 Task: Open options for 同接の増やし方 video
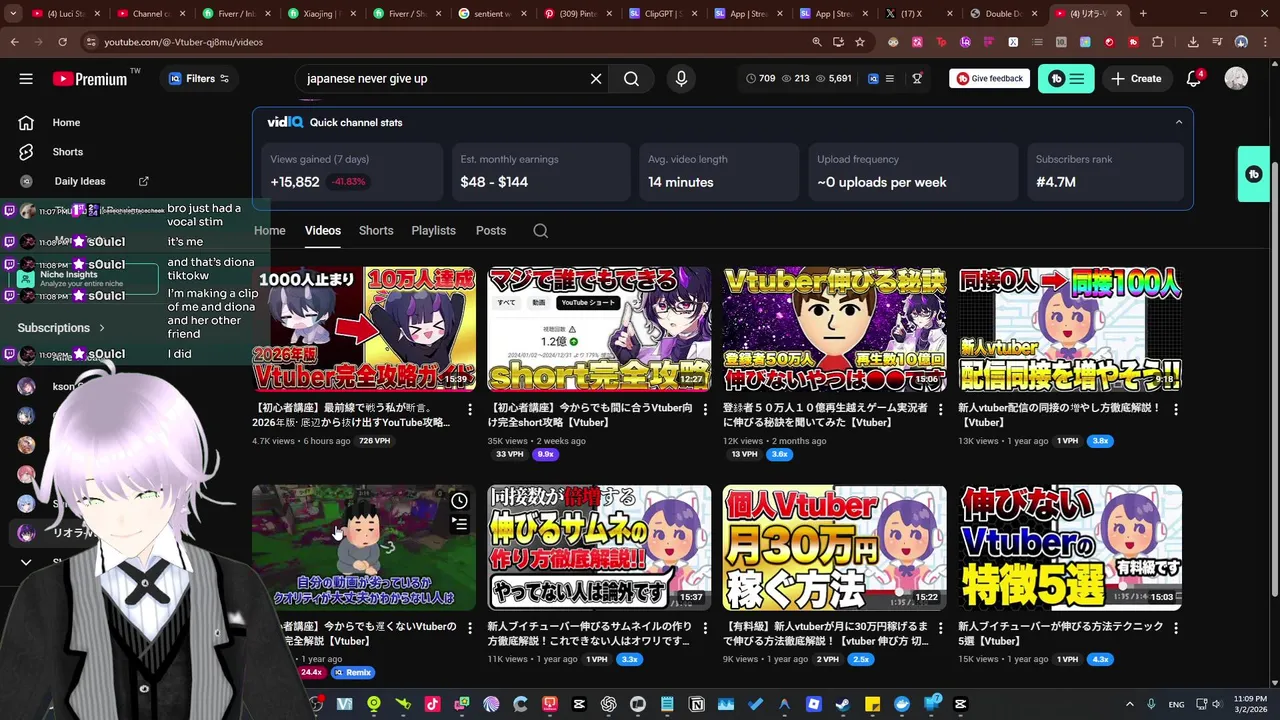coord(1176,409)
